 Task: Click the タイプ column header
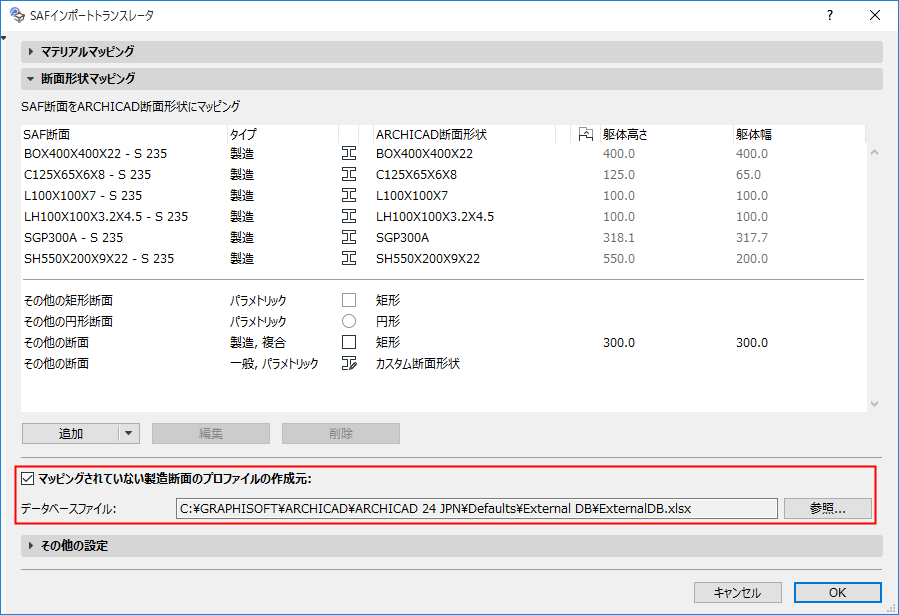[x=283, y=134]
